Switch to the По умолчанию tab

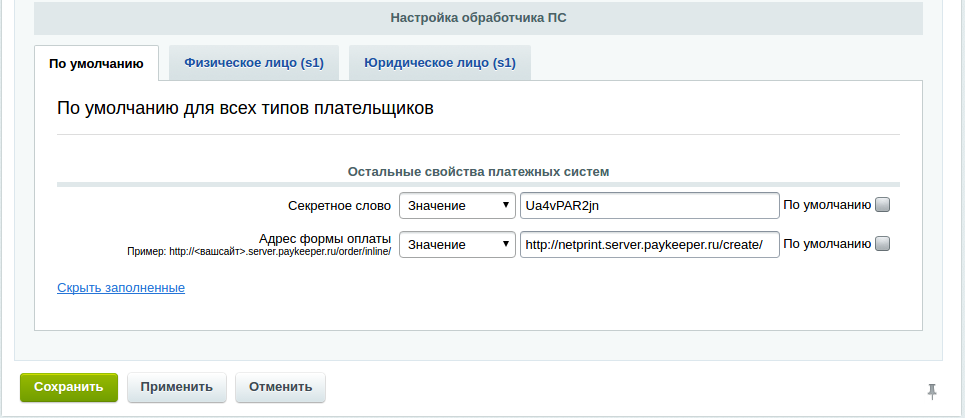[x=96, y=63]
